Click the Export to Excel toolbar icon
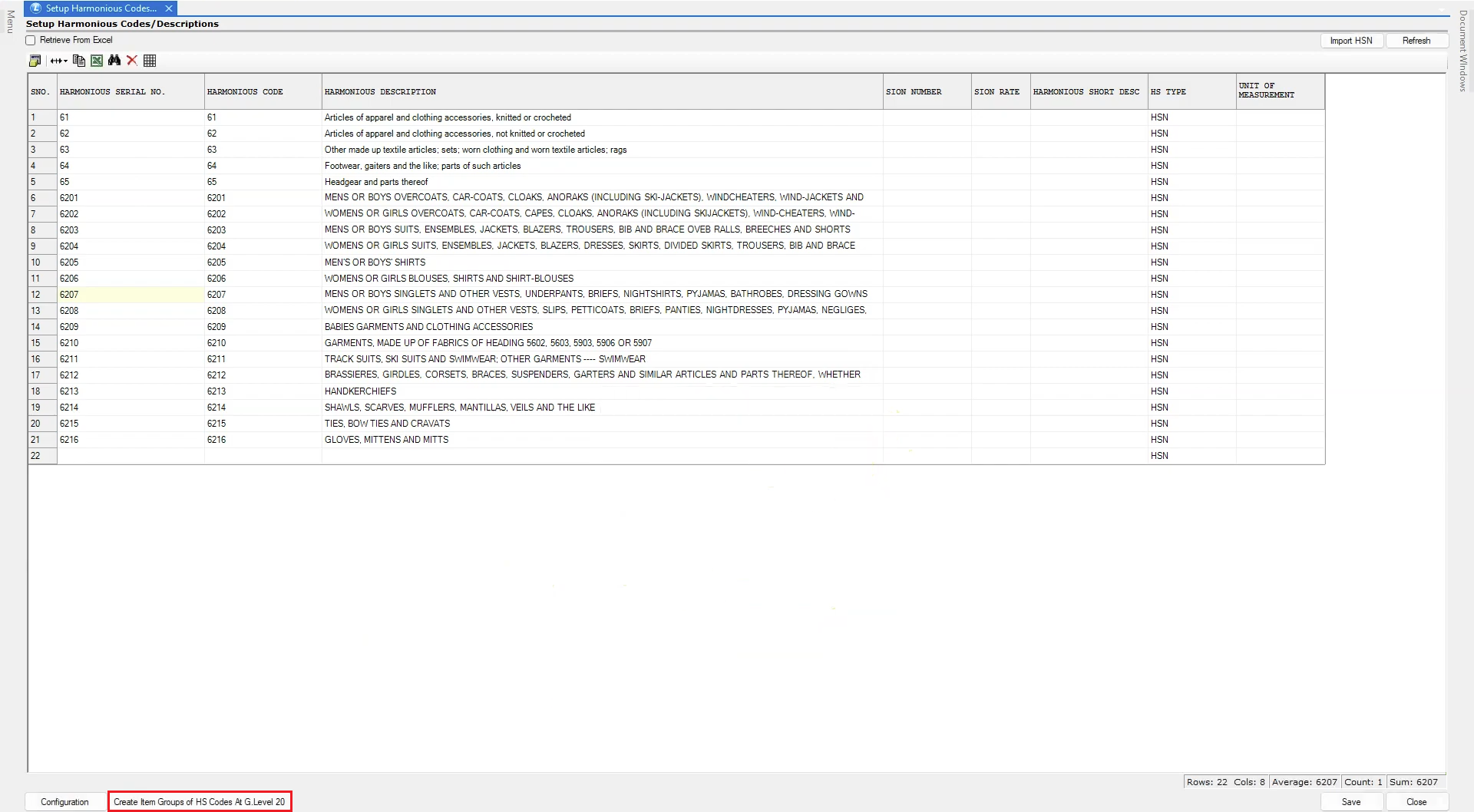Viewport: 1474px width, 812px height. (x=97, y=61)
